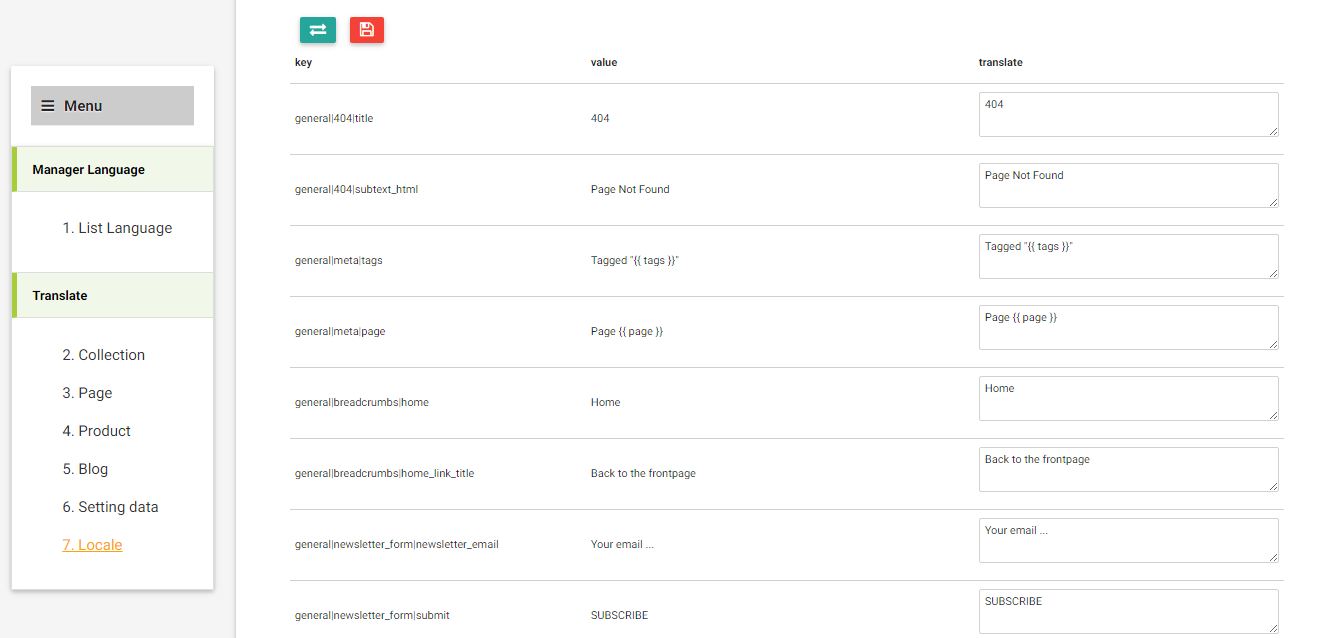The height and width of the screenshot is (638, 1334).
Task: Go to Page translation section
Action: coord(87,393)
